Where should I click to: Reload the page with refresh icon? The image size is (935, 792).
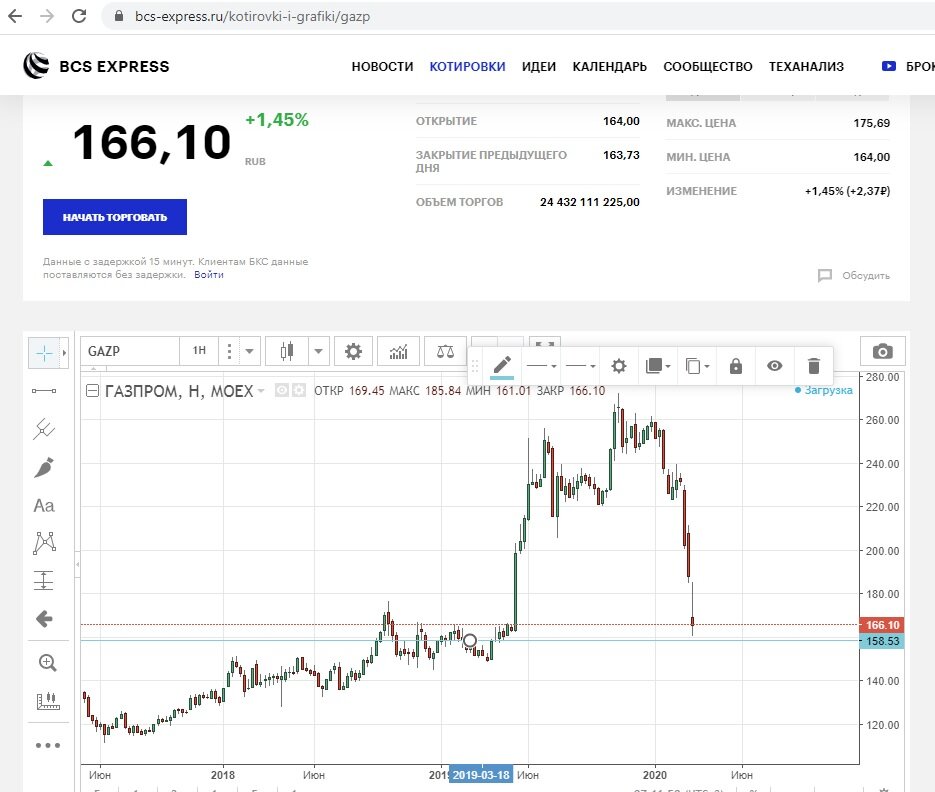pyautogui.click(x=79, y=16)
